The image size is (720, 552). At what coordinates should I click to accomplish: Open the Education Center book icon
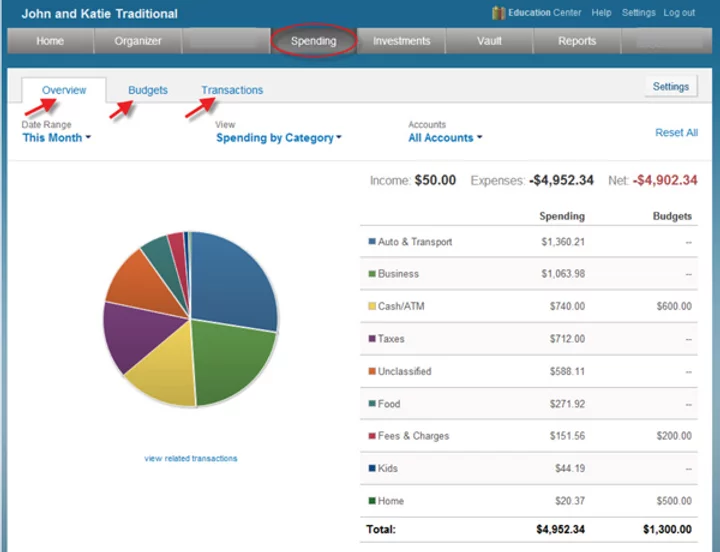point(499,13)
